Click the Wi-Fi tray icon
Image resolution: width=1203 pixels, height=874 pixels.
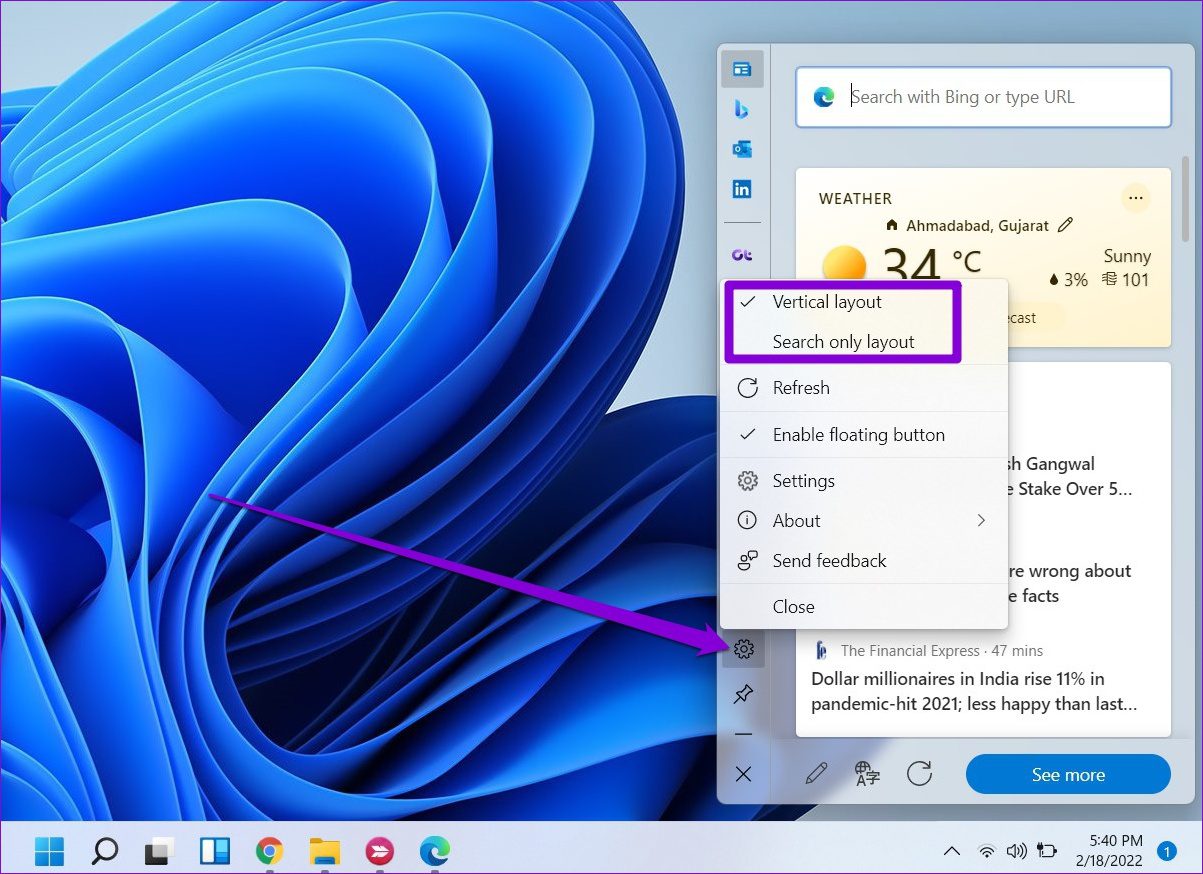click(987, 851)
